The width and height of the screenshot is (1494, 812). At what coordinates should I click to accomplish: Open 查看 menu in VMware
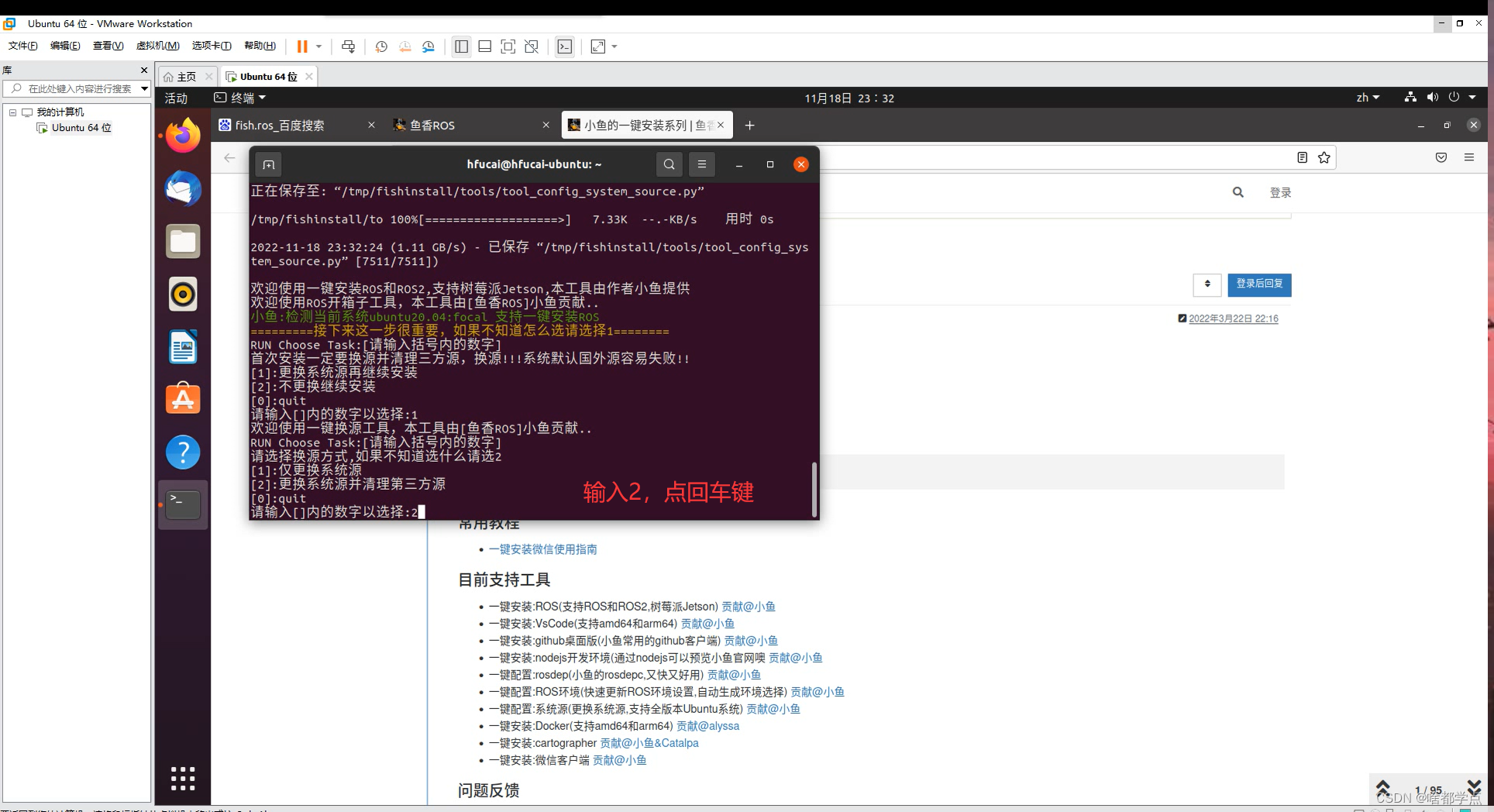108,46
